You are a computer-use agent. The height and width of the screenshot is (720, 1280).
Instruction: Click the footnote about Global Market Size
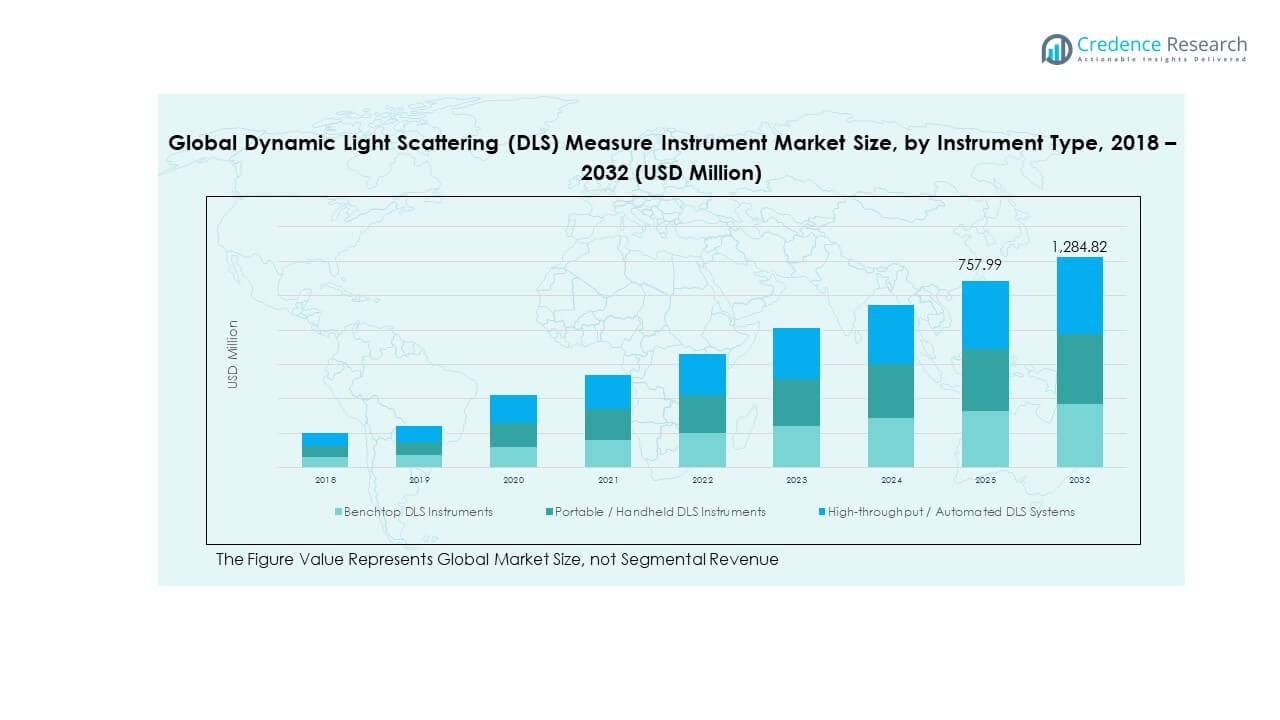pos(497,560)
